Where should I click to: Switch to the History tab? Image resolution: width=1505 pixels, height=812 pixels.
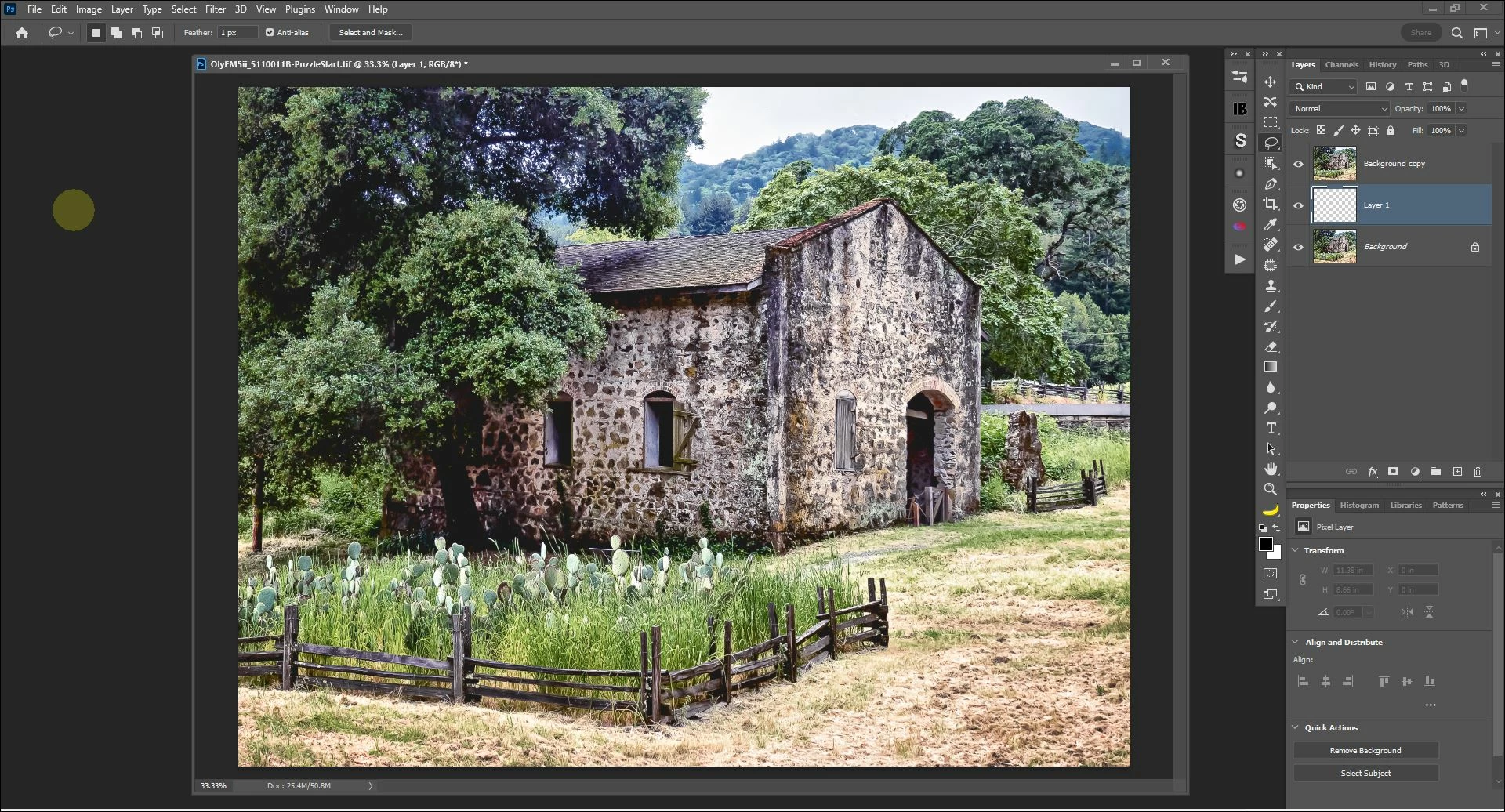[x=1382, y=65]
